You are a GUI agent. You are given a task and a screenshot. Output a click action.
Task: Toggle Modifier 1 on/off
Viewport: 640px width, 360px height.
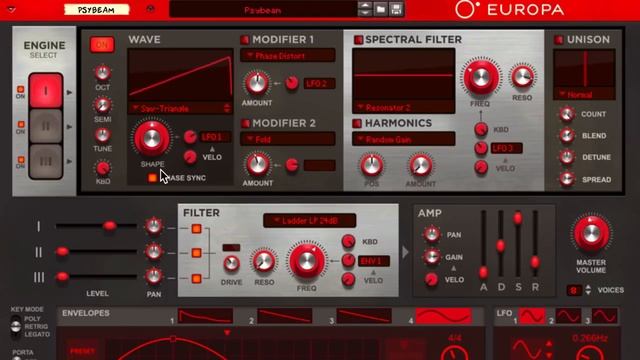[245, 40]
